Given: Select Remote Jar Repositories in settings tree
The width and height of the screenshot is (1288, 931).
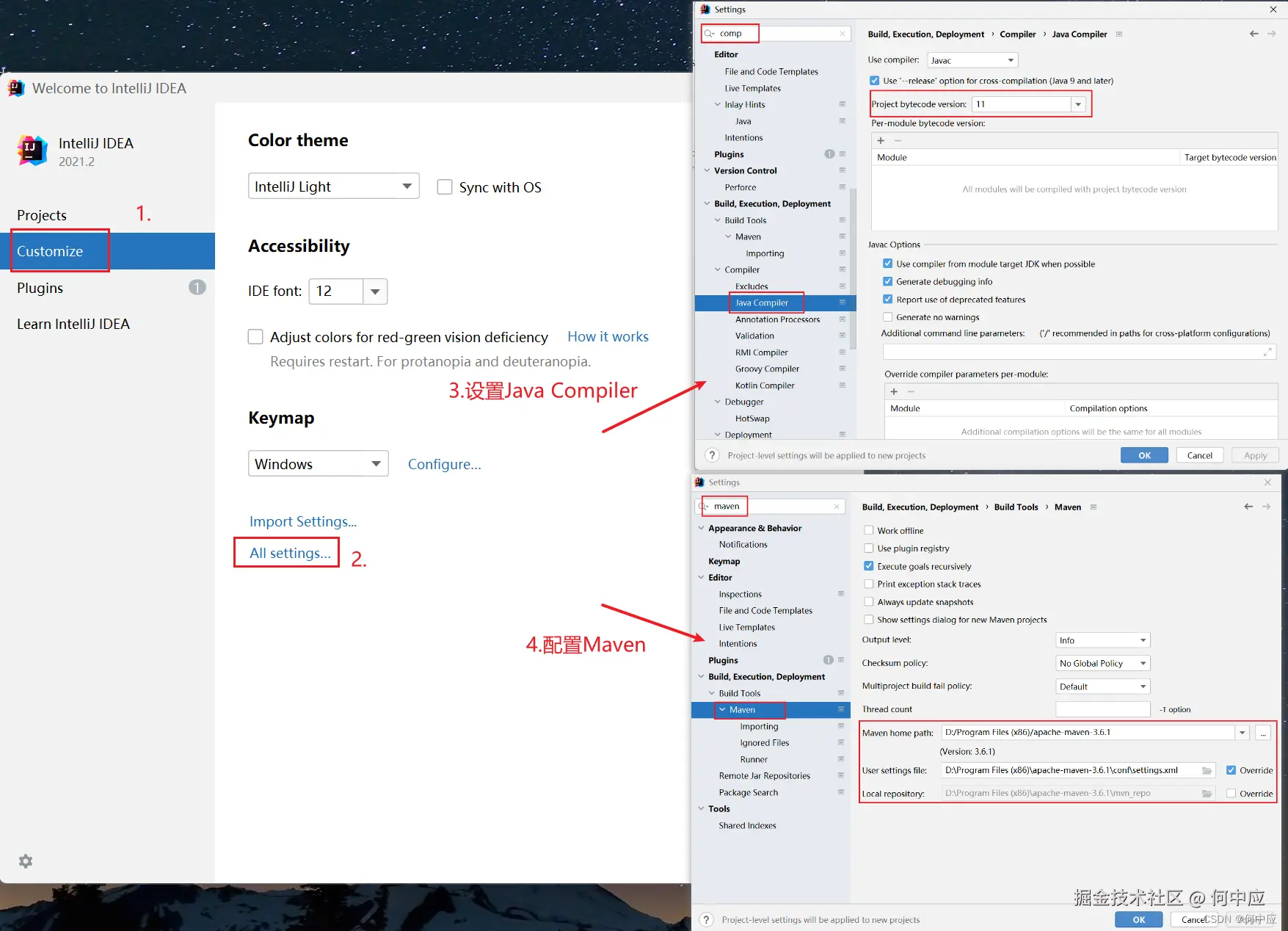Looking at the screenshot, I should (764, 776).
